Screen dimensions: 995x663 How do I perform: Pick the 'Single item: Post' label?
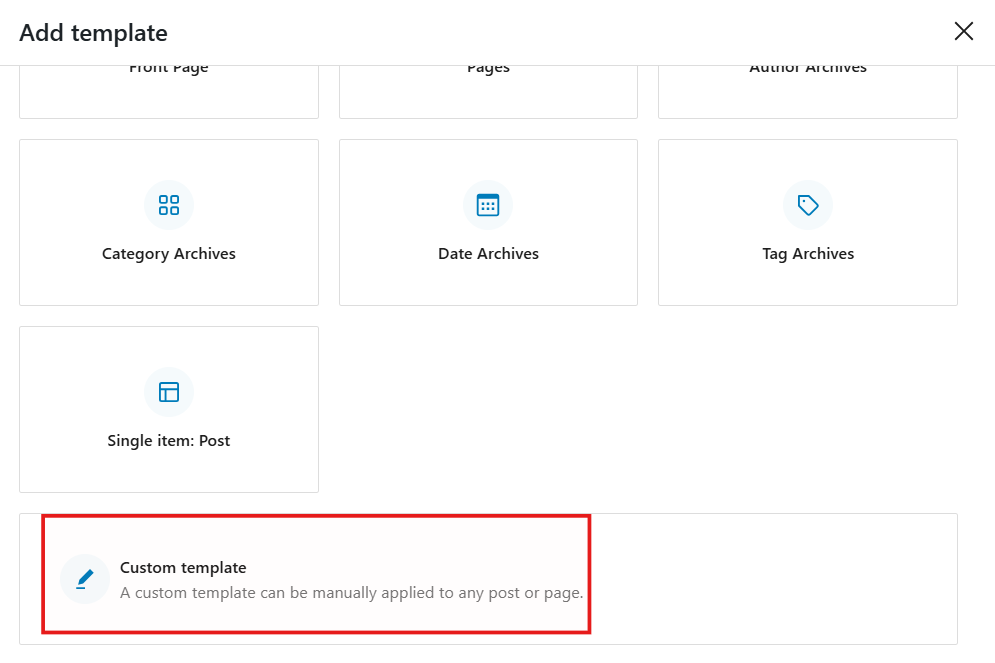169,441
